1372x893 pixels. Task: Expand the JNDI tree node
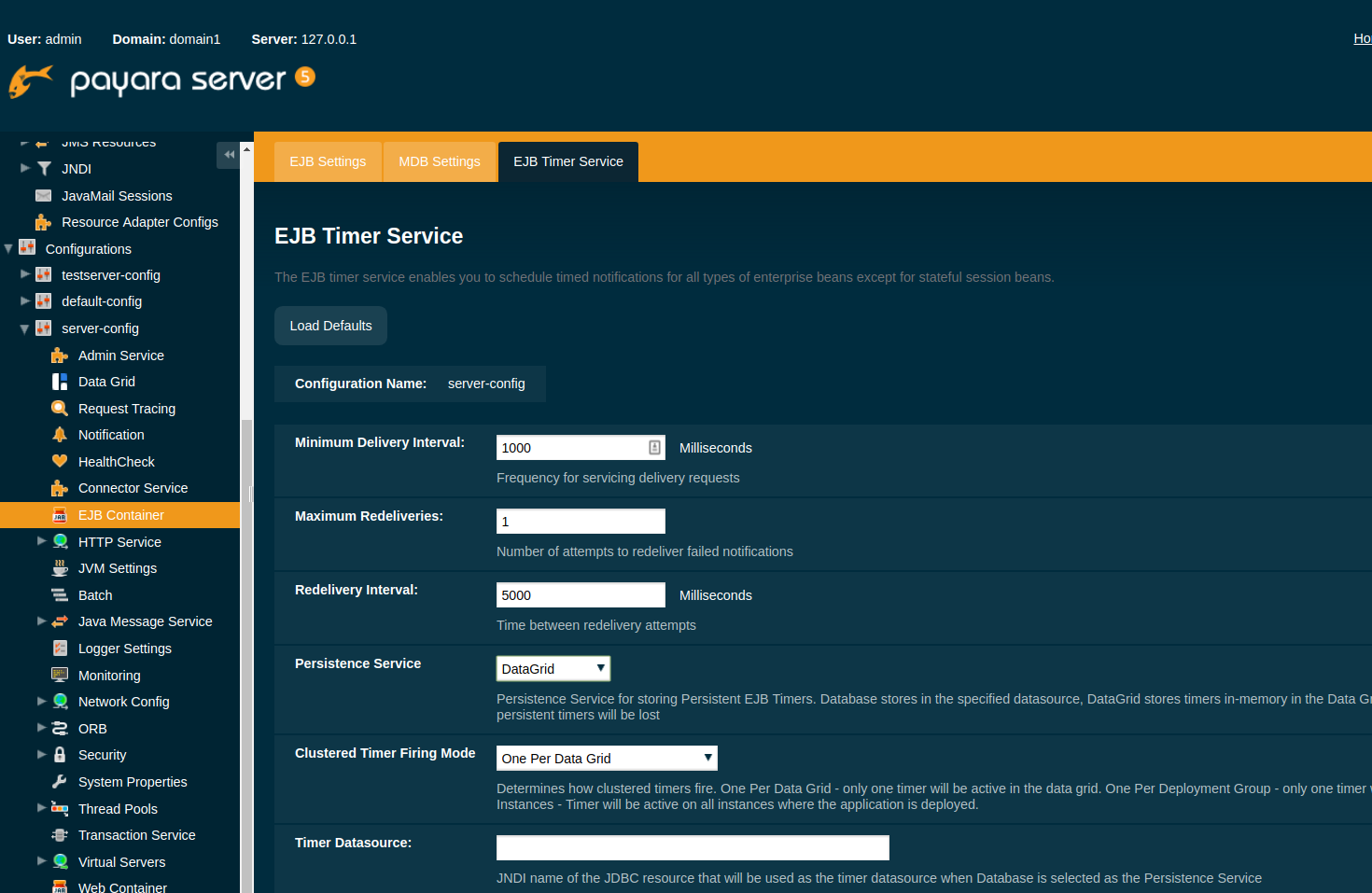coord(25,168)
